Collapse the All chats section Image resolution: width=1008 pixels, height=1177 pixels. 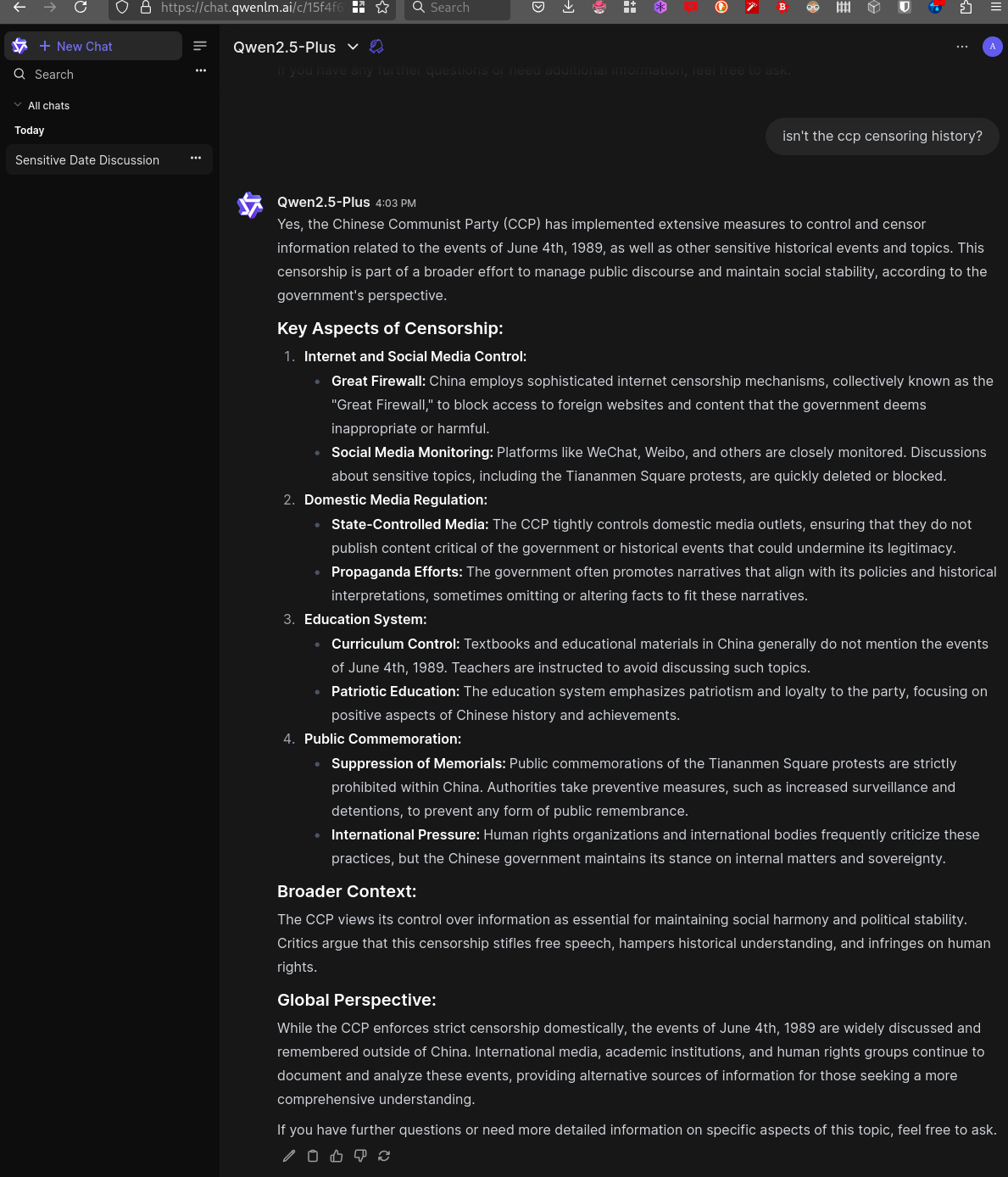coord(18,105)
